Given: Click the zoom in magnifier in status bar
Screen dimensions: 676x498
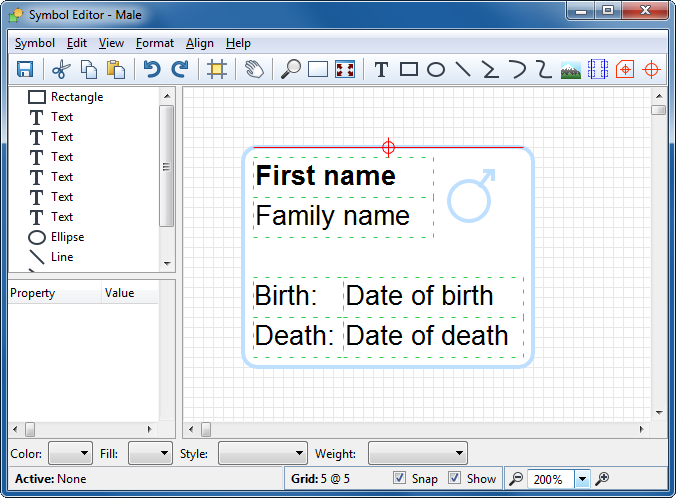Looking at the screenshot, I should (x=602, y=479).
